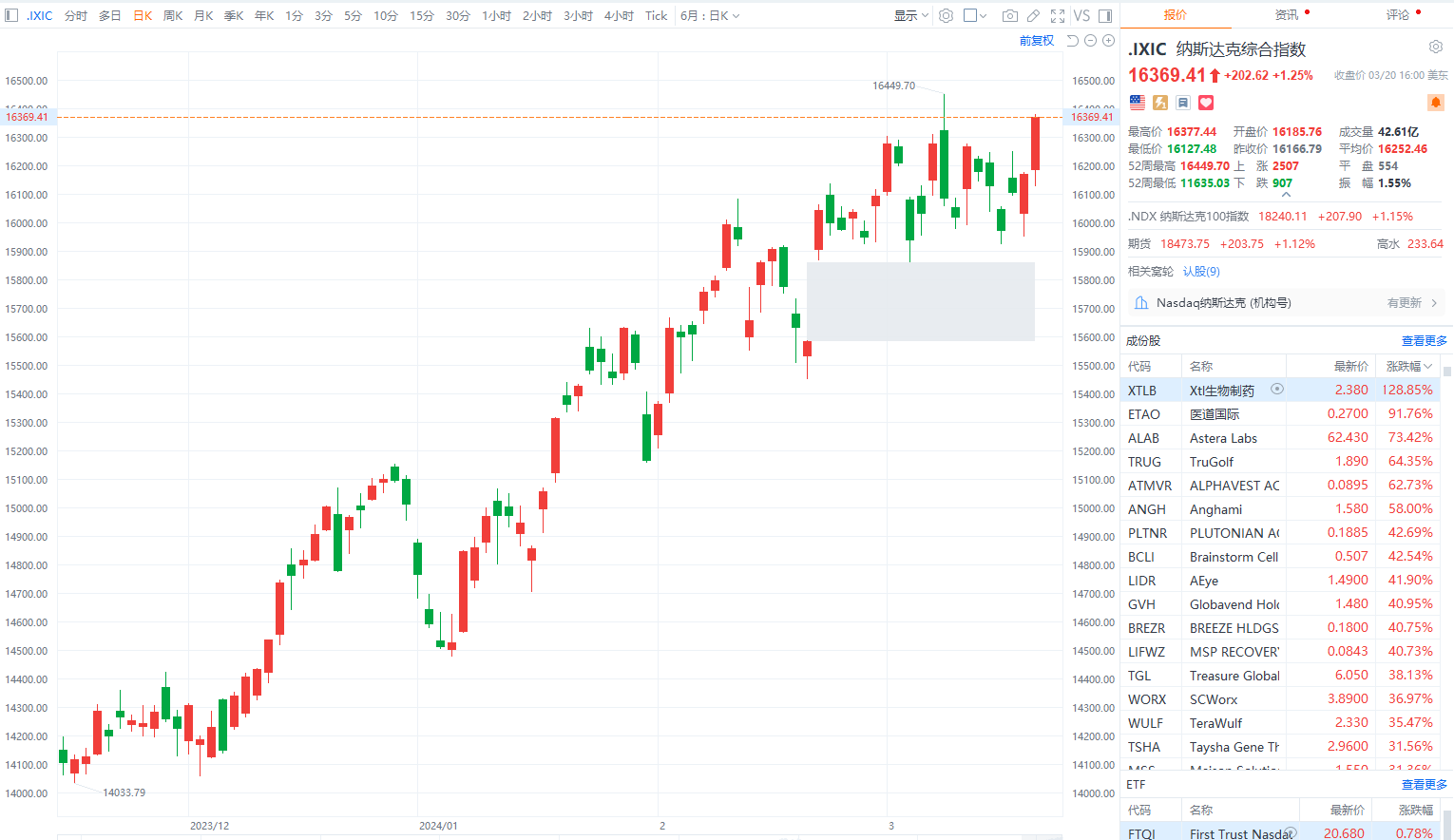This screenshot has width=1454, height=840.
Task: Click the undo arrow above the chart
Action: tap(1073, 41)
